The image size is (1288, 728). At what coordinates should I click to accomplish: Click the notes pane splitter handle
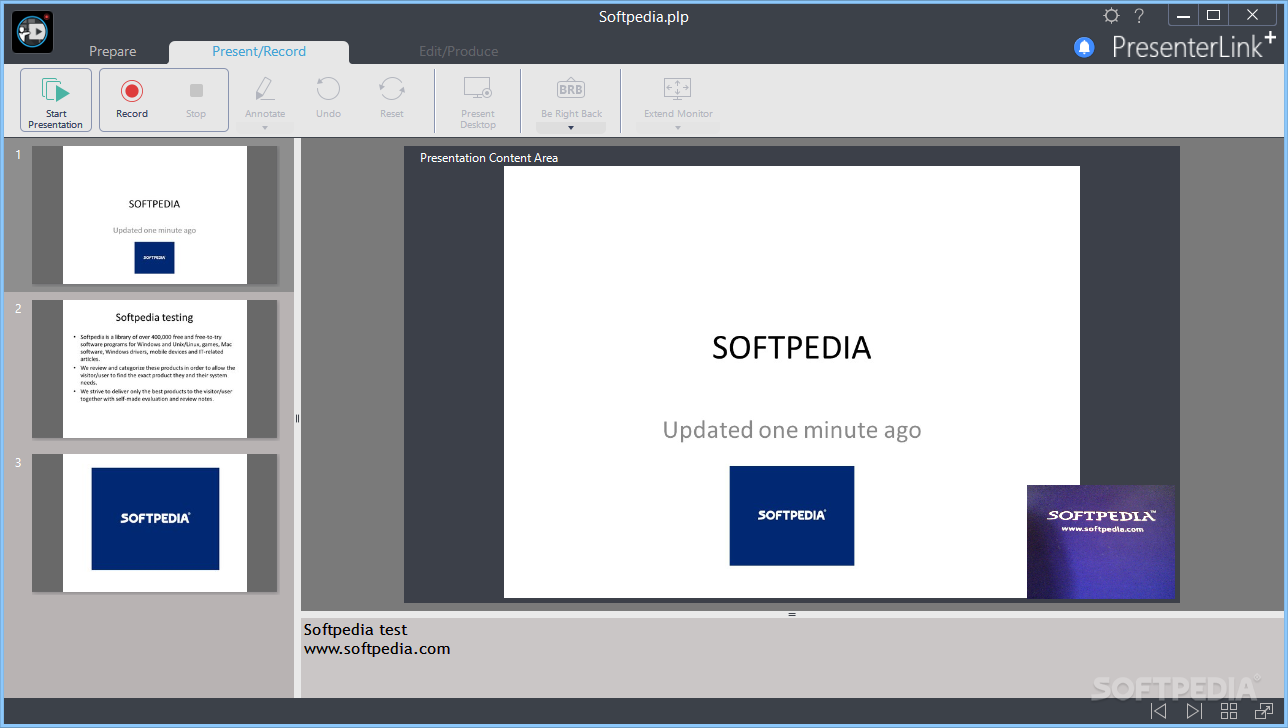coord(792,614)
